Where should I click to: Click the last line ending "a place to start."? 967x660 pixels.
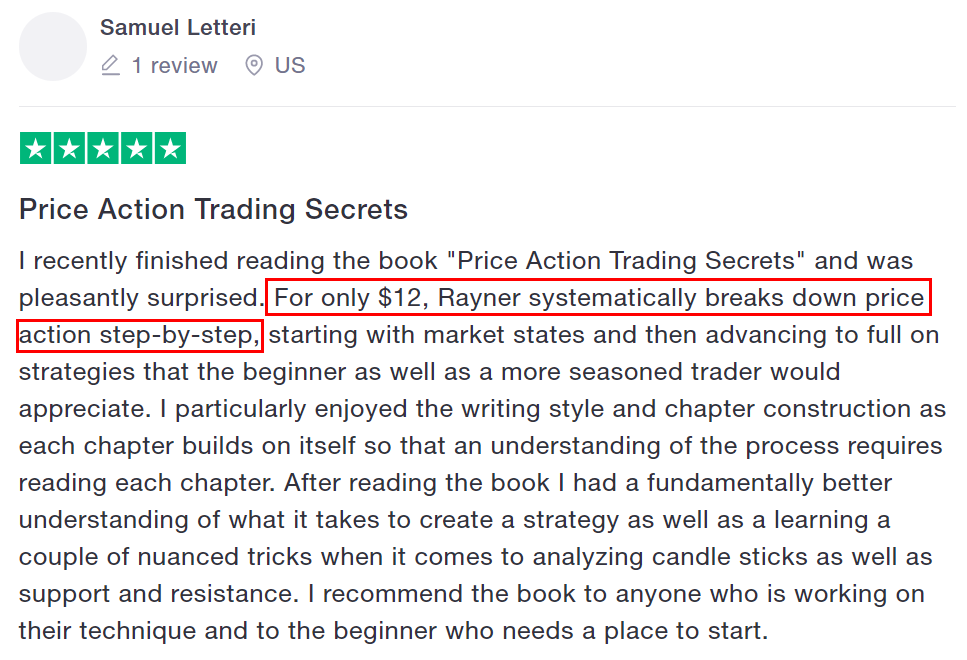393,631
